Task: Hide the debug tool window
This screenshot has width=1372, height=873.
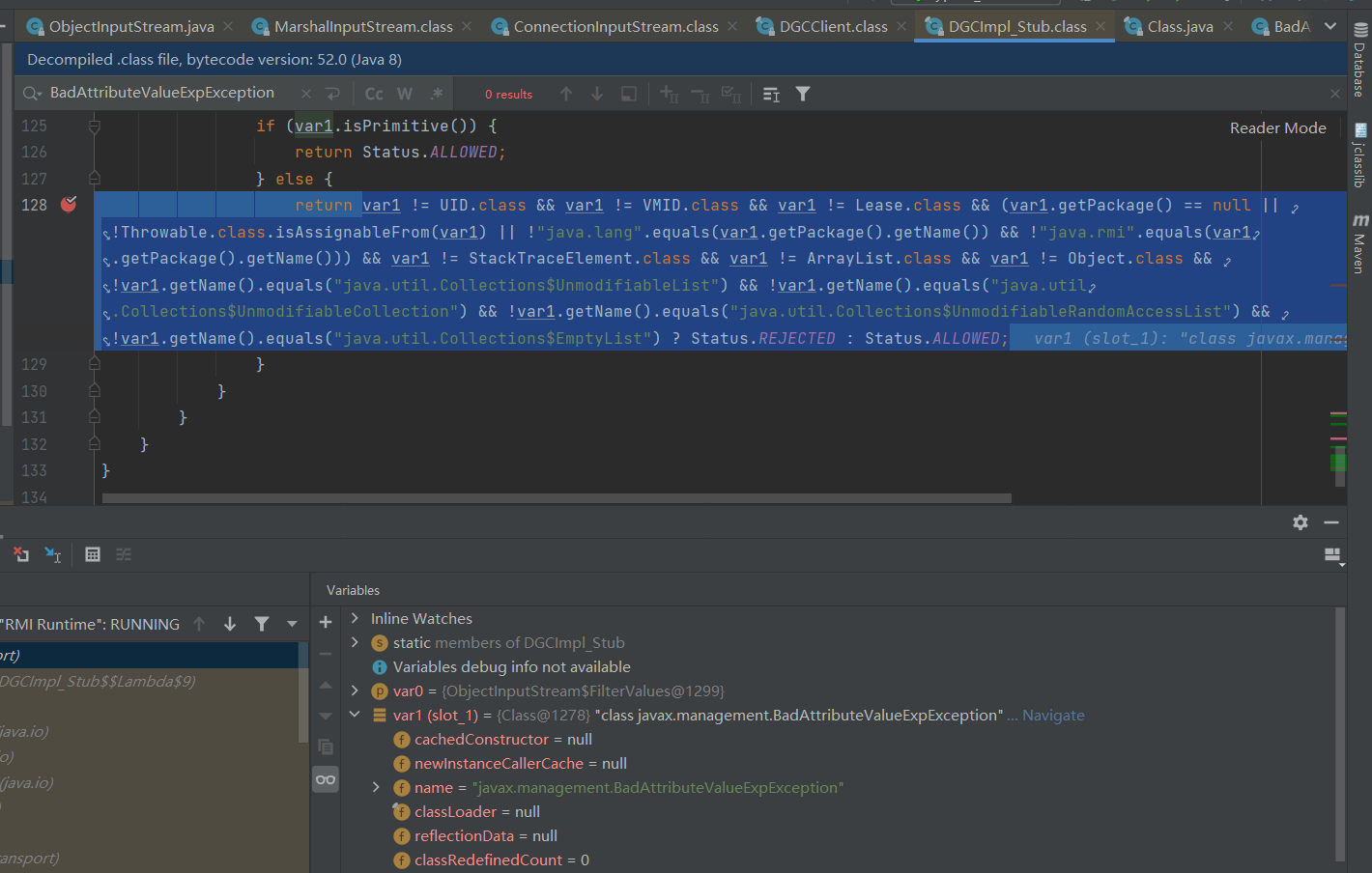Action: coord(1331,522)
